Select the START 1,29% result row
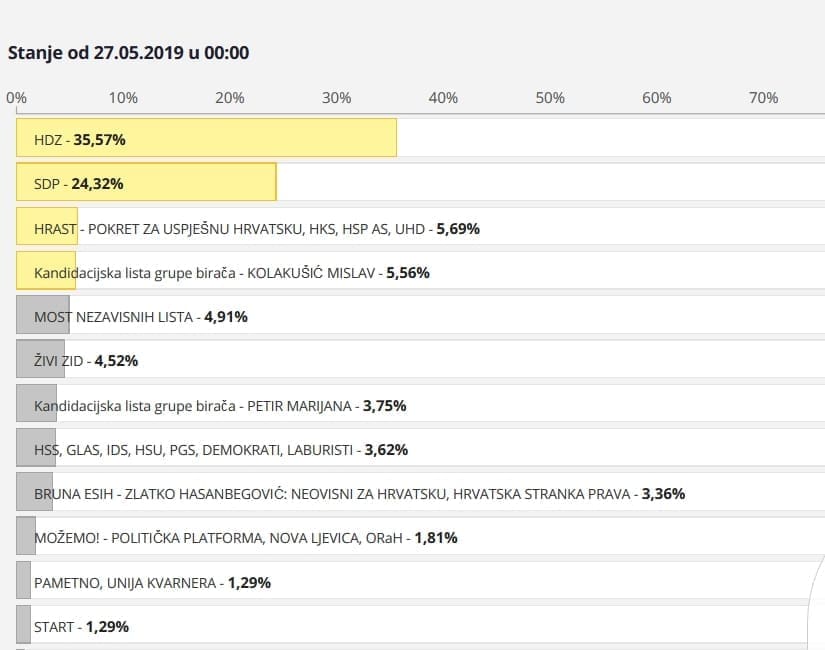The image size is (825, 650). [x=81, y=627]
